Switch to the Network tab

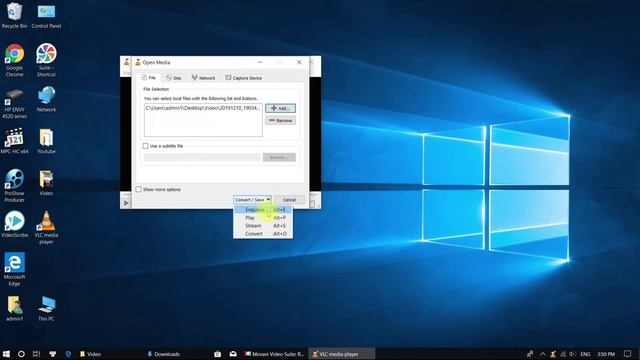[203, 78]
